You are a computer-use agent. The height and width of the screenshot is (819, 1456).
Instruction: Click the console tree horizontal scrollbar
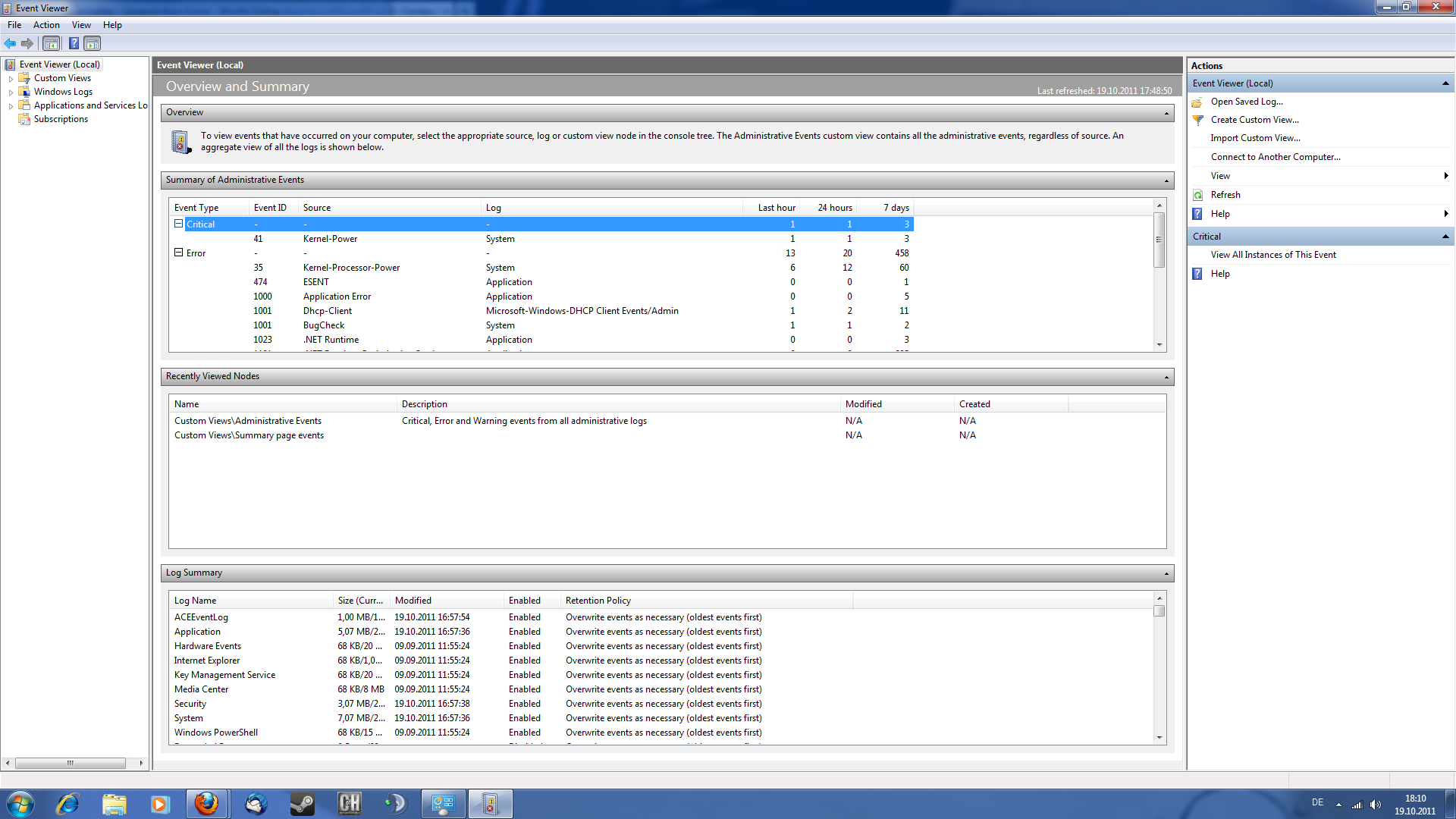74,764
